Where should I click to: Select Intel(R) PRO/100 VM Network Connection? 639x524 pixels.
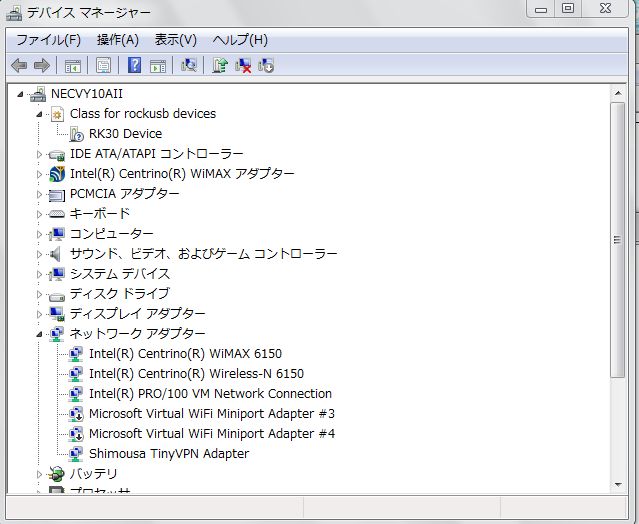pyautogui.click(x=210, y=394)
